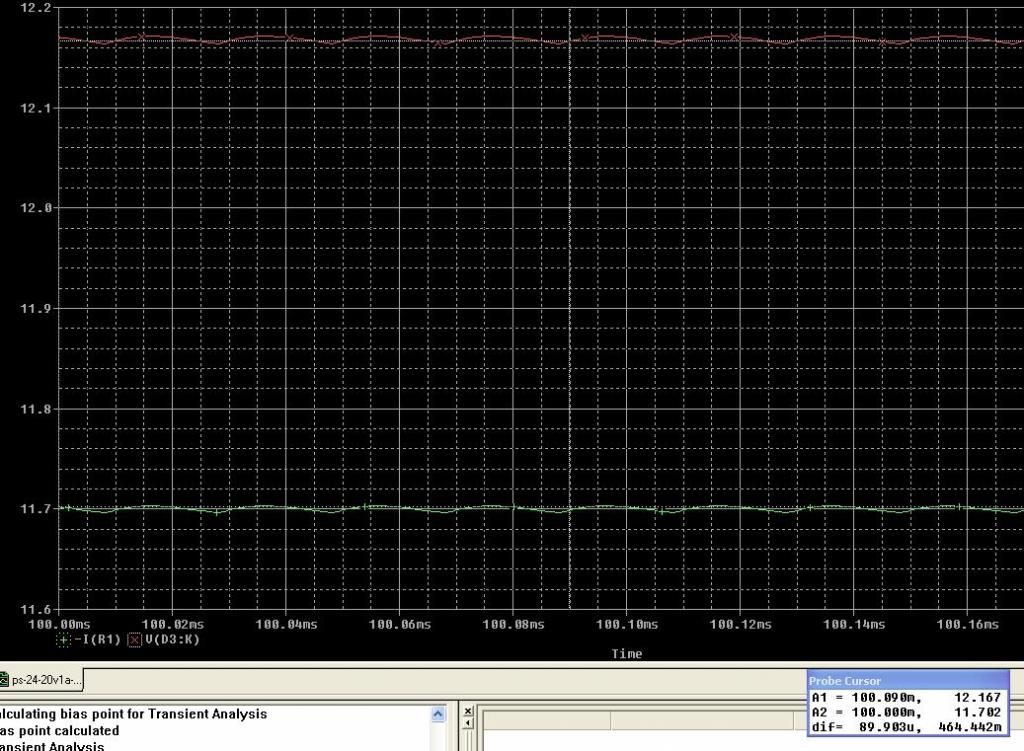Image resolution: width=1024 pixels, height=751 pixels.
Task: Click the Time x-axis label
Action: 626,654
